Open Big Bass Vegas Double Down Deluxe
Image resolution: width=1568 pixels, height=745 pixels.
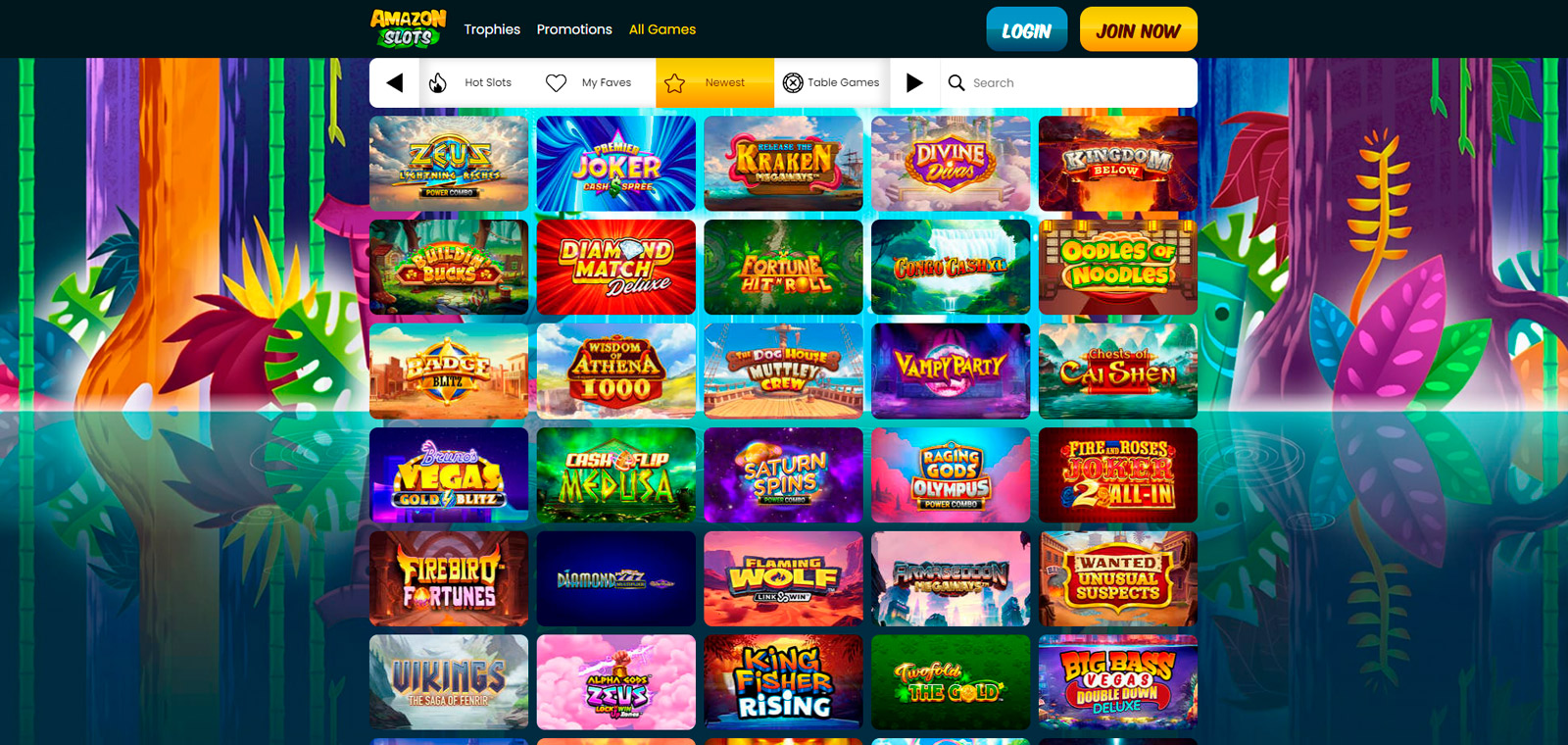tap(1118, 681)
